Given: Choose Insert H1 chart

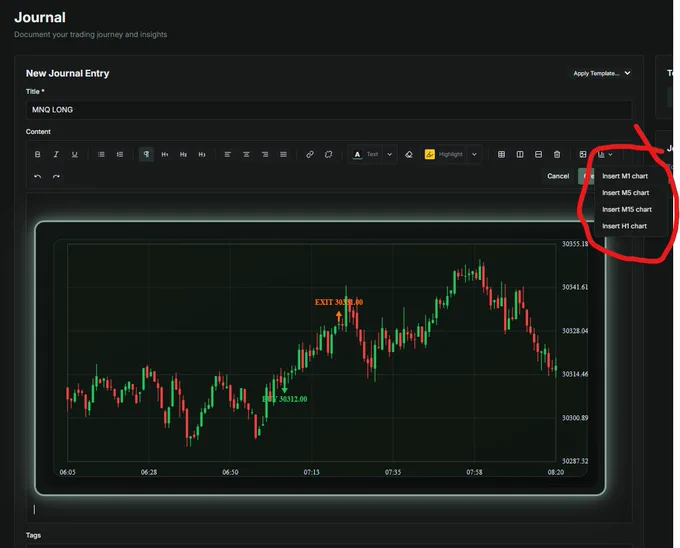Looking at the screenshot, I should 624,226.
